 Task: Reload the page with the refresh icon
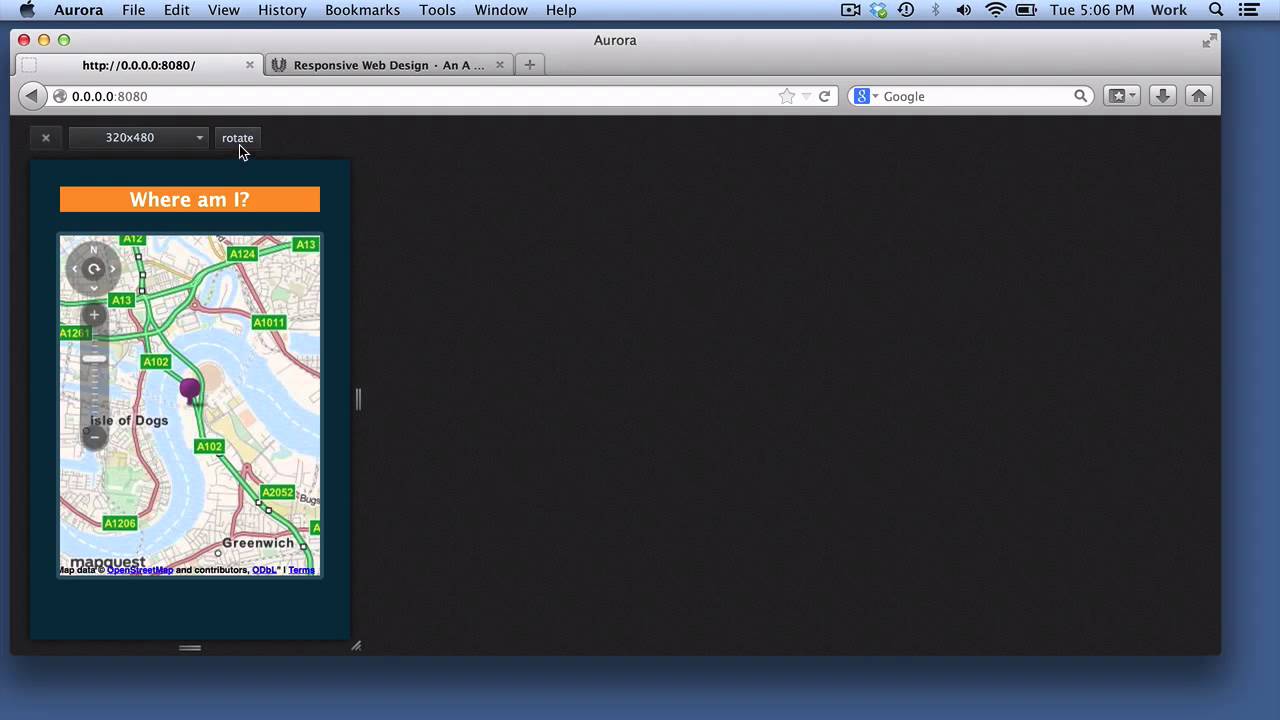[x=825, y=96]
